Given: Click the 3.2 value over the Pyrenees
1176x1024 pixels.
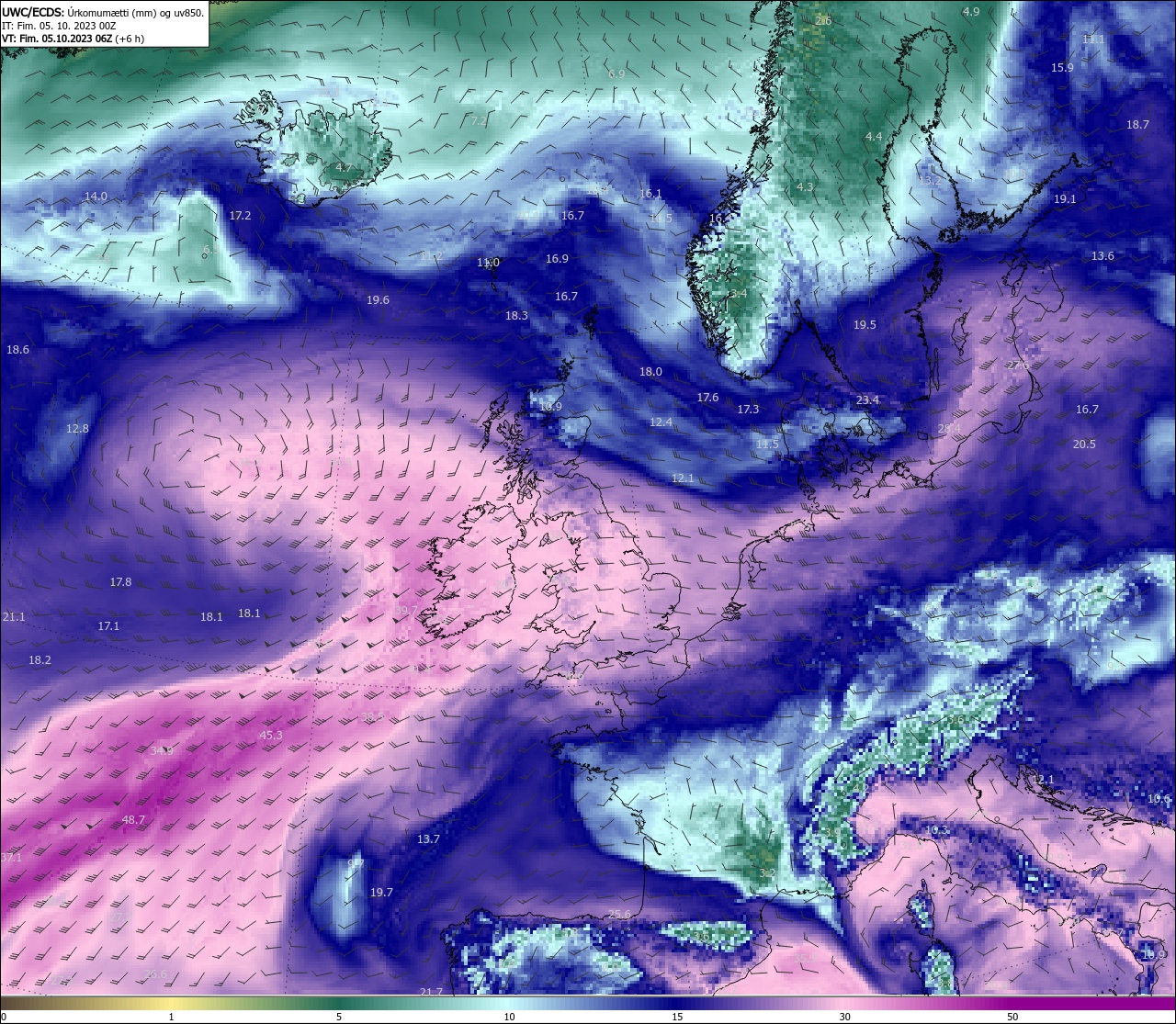Looking at the screenshot, I should (768, 872).
